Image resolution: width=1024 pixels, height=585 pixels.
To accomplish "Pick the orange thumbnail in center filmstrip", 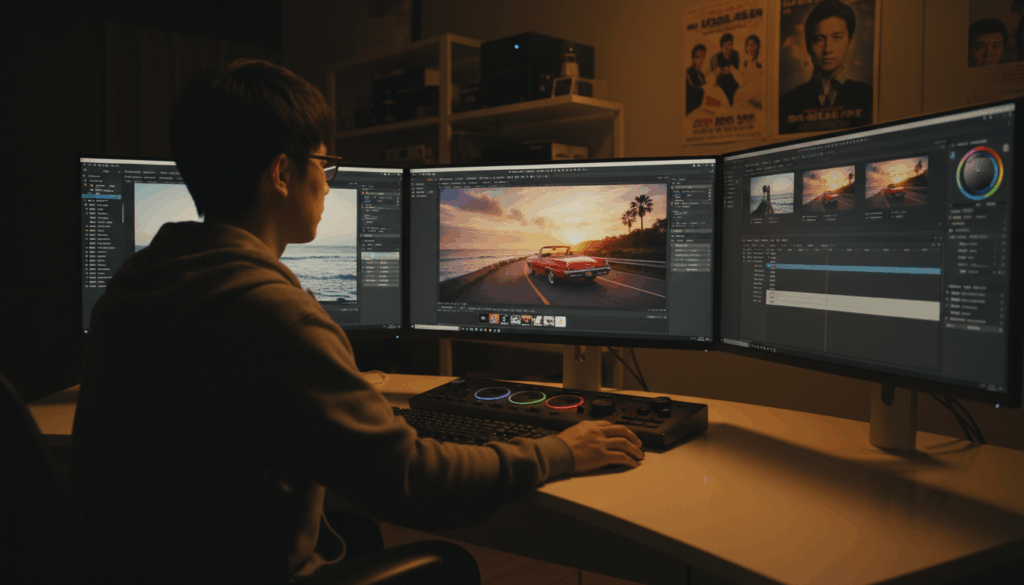I will click(493, 319).
